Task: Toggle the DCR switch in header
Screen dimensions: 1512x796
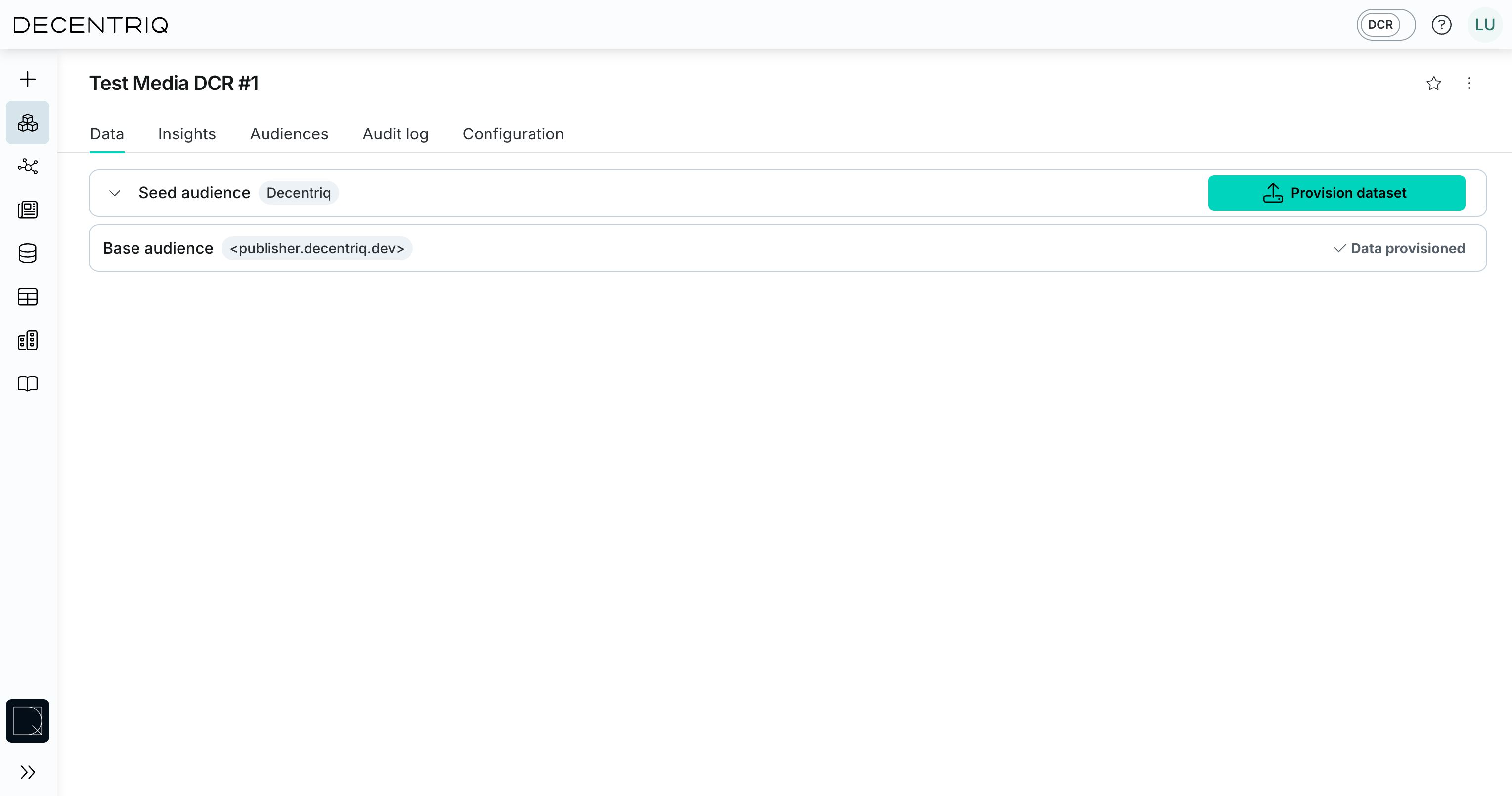Action: [x=1385, y=25]
